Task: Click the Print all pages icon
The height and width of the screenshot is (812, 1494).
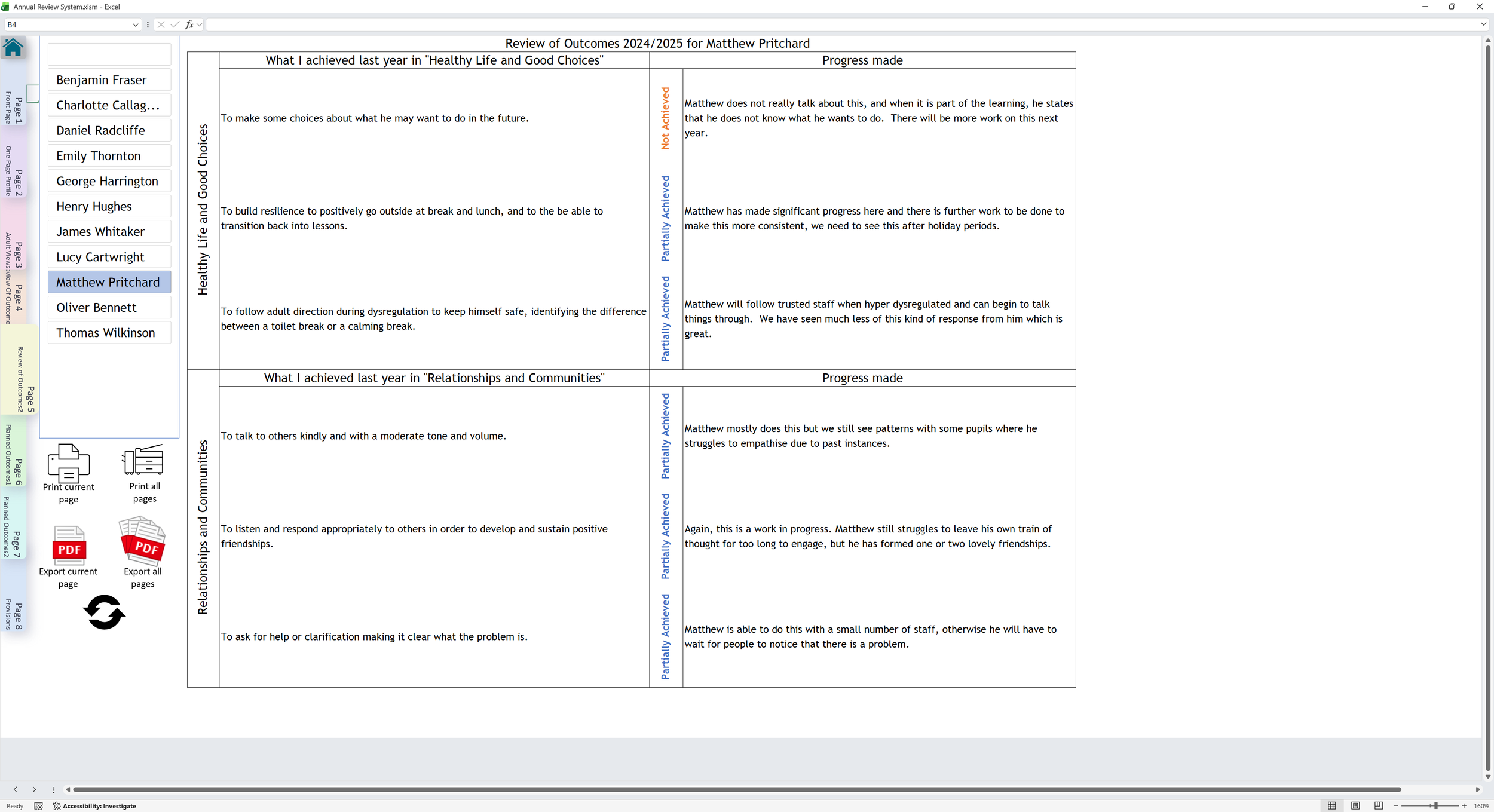Action: coord(143,460)
